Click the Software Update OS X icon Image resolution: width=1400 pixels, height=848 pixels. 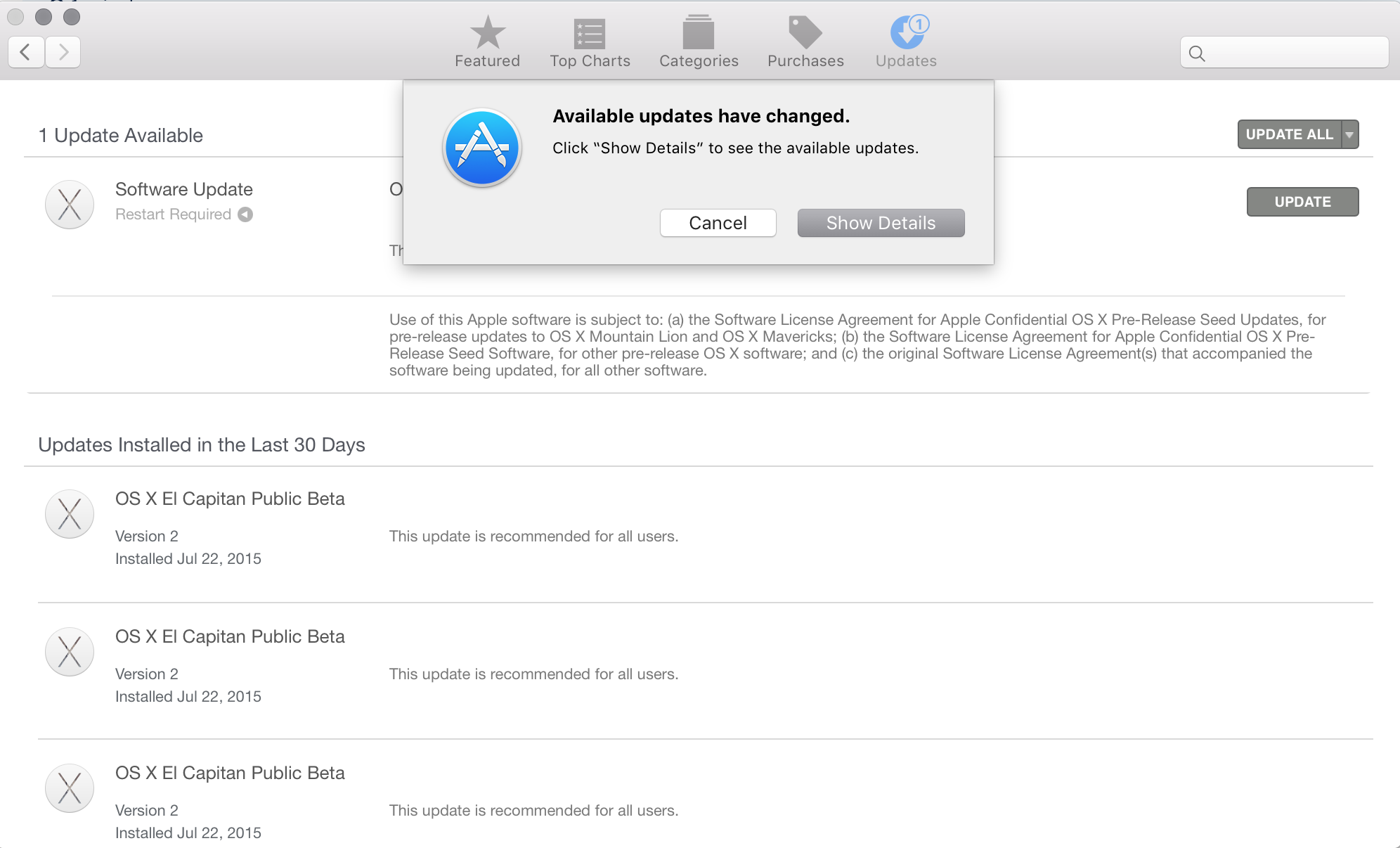(70, 205)
